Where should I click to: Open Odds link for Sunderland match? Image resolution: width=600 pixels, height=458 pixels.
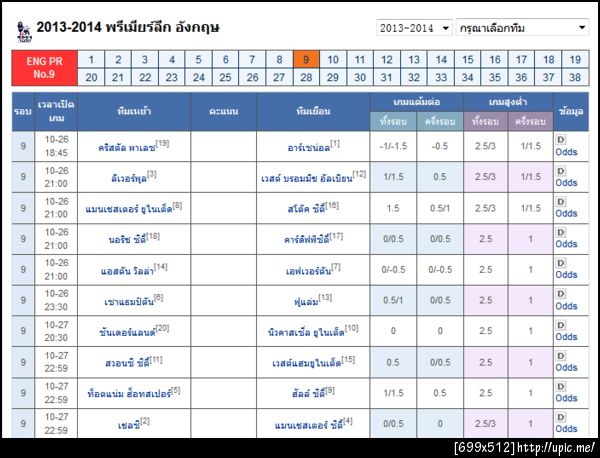coord(566,337)
